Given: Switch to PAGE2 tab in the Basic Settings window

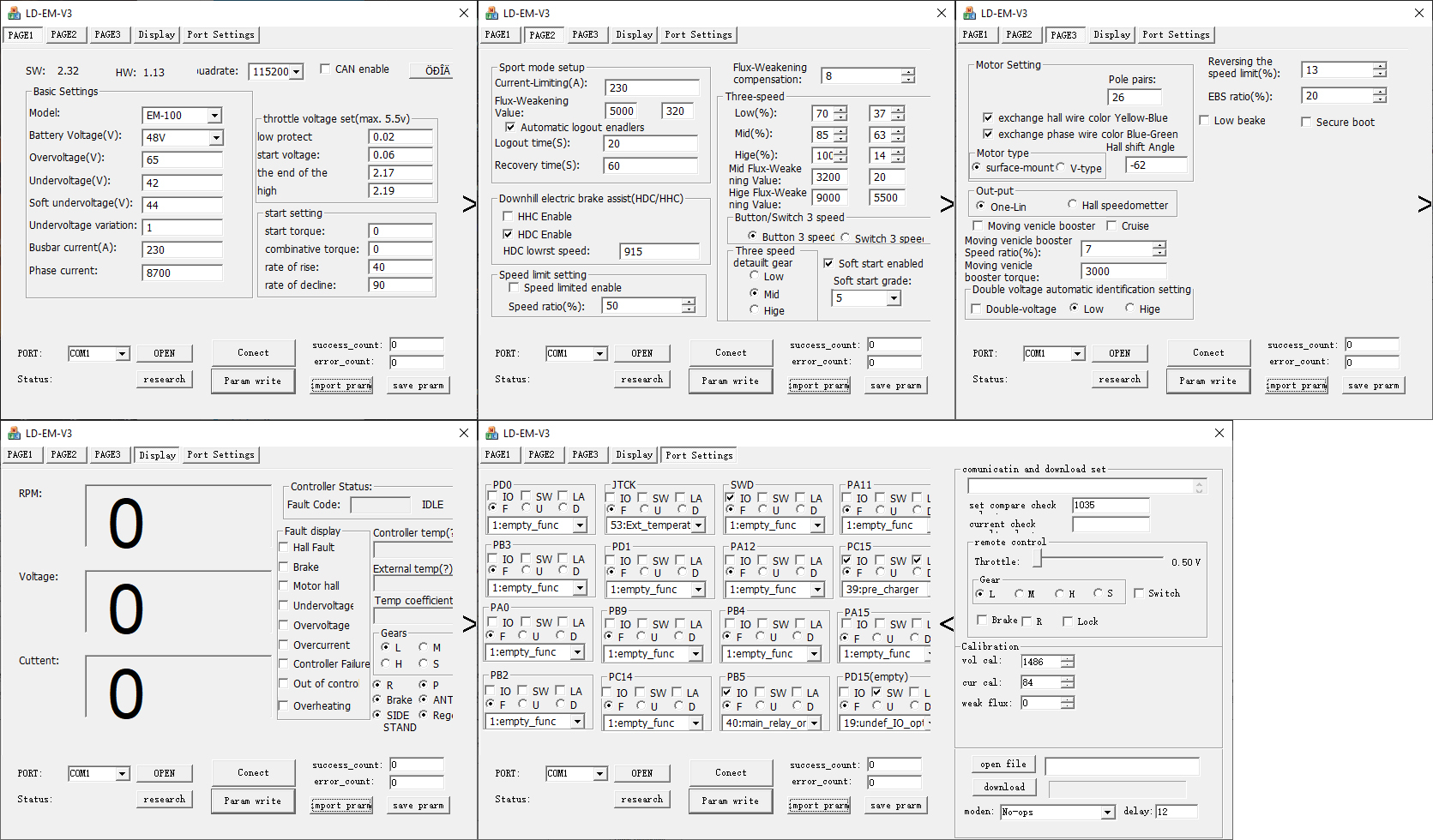Looking at the screenshot, I should click(x=63, y=35).
